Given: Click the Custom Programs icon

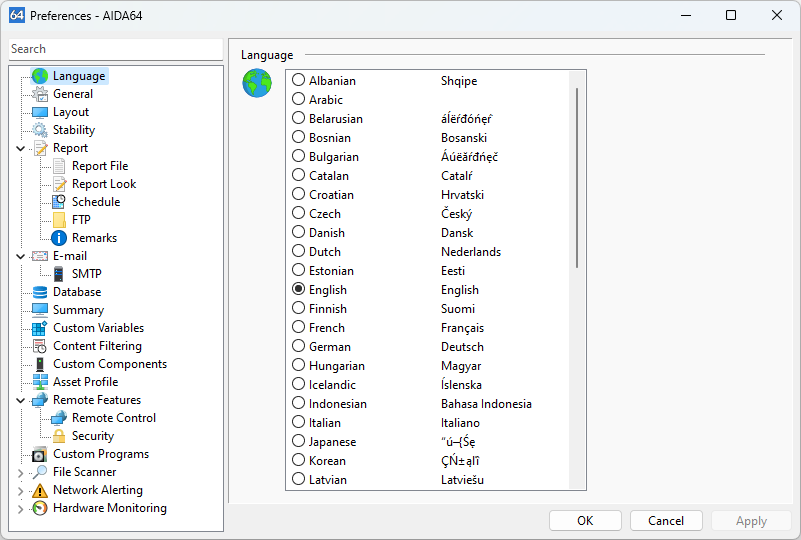Looking at the screenshot, I should pyautogui.click(x=40, y=454).
